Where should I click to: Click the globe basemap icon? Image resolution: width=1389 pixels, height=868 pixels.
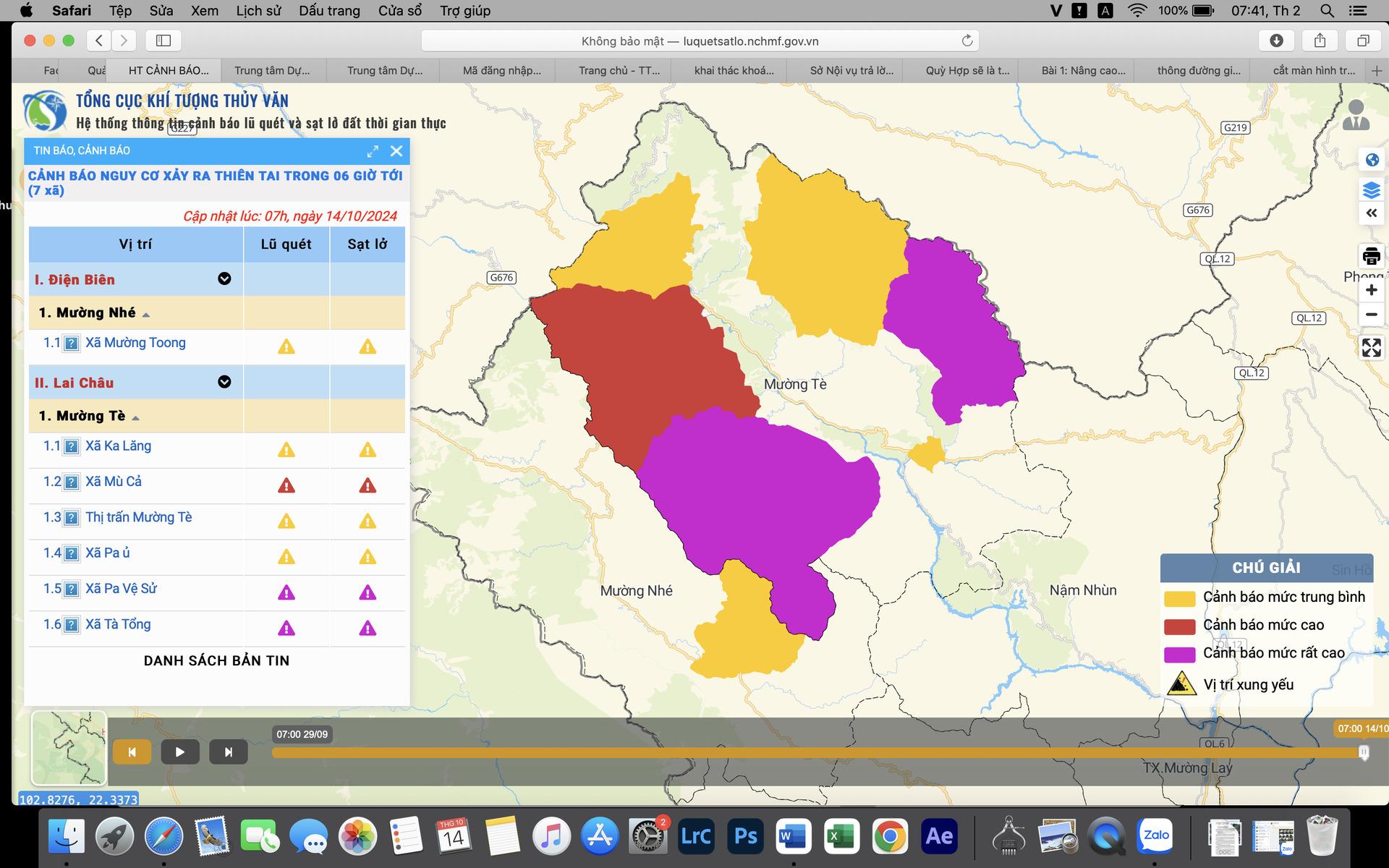coord(1371,160)
